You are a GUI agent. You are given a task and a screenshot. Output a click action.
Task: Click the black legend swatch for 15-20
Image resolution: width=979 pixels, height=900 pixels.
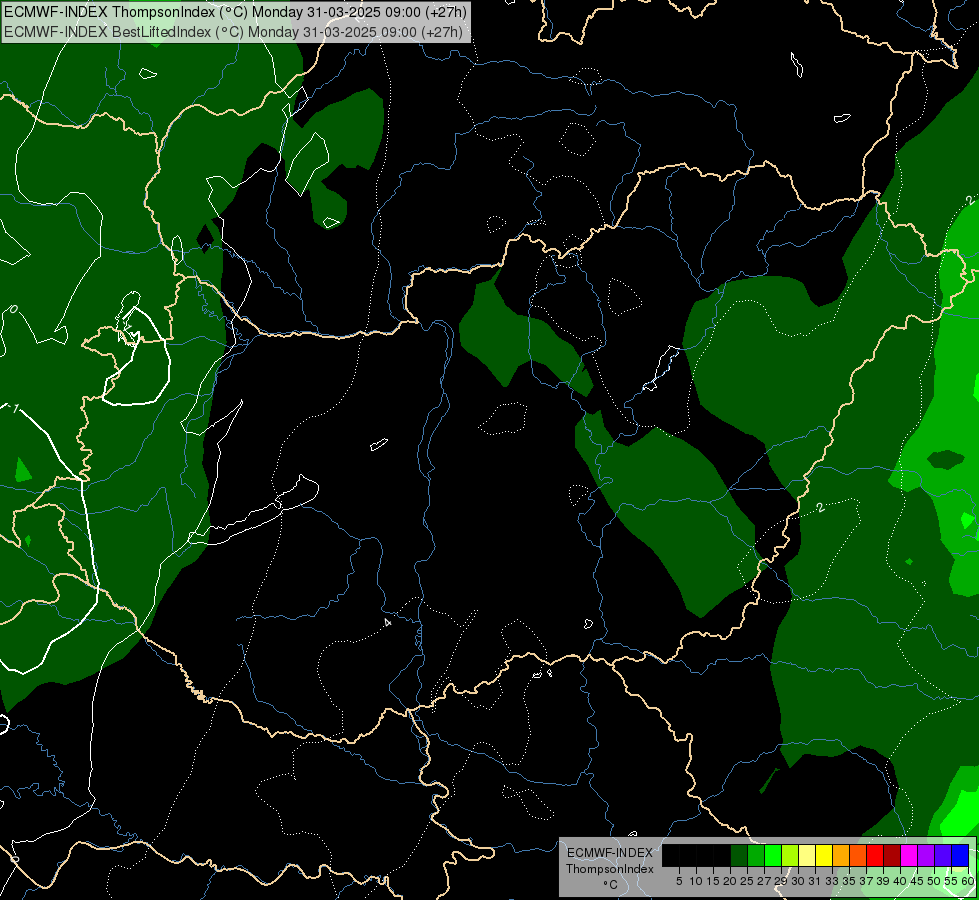(x=722, y=855)
